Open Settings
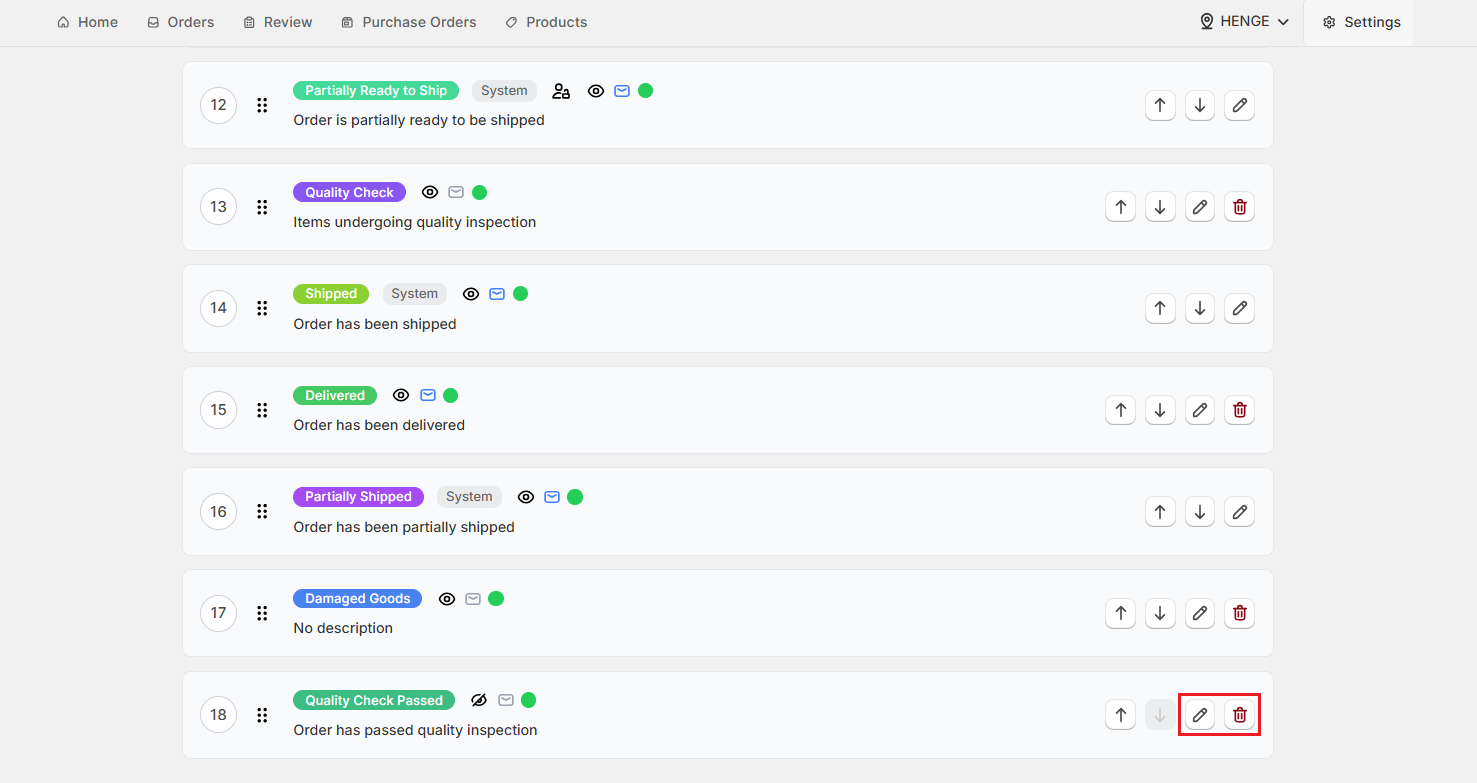 (x=1361, y=22)
